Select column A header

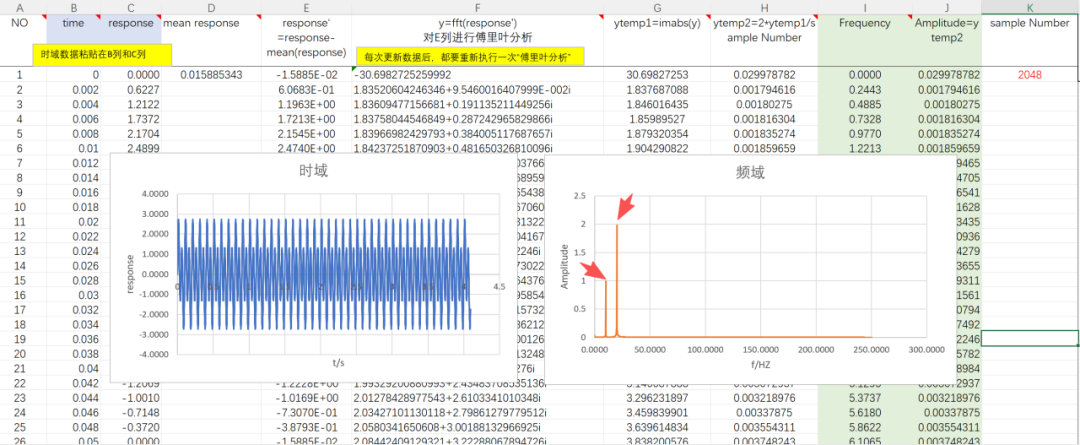(18, 8)
